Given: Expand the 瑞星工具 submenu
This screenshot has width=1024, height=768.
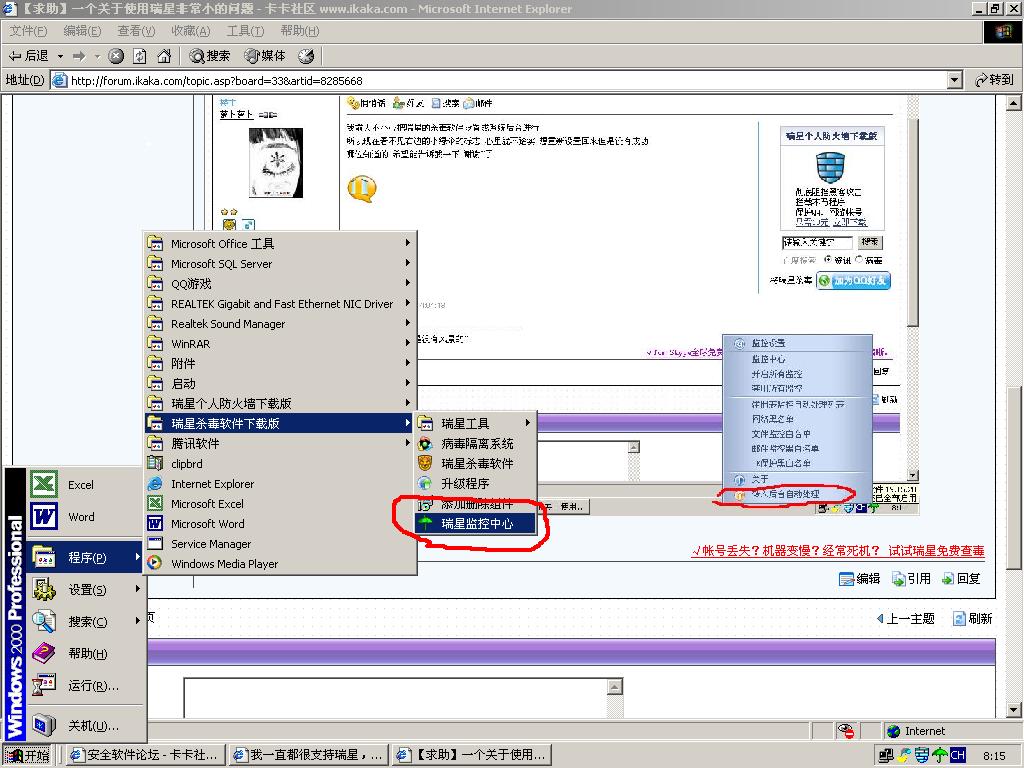Looking at the screenshot, I should (x=476, y=423).
